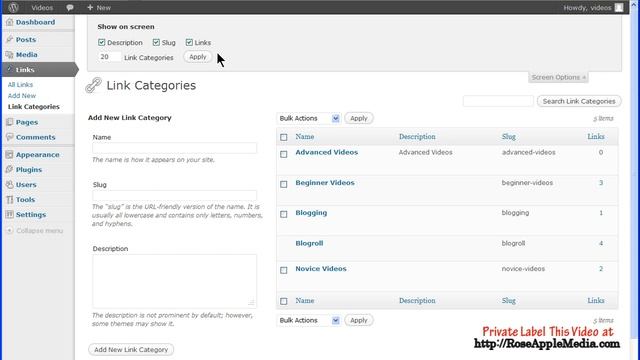640x360 pixels.
Task: Click the Add New Link Category button
Action: click(131, 350)
